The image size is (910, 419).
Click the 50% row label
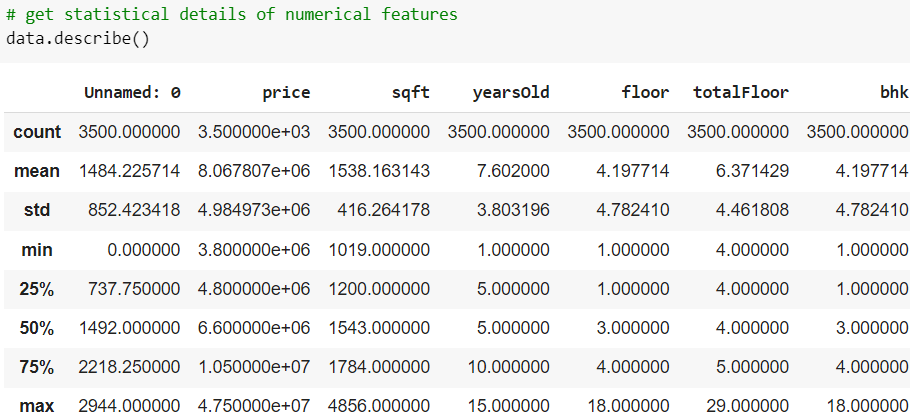37,328
